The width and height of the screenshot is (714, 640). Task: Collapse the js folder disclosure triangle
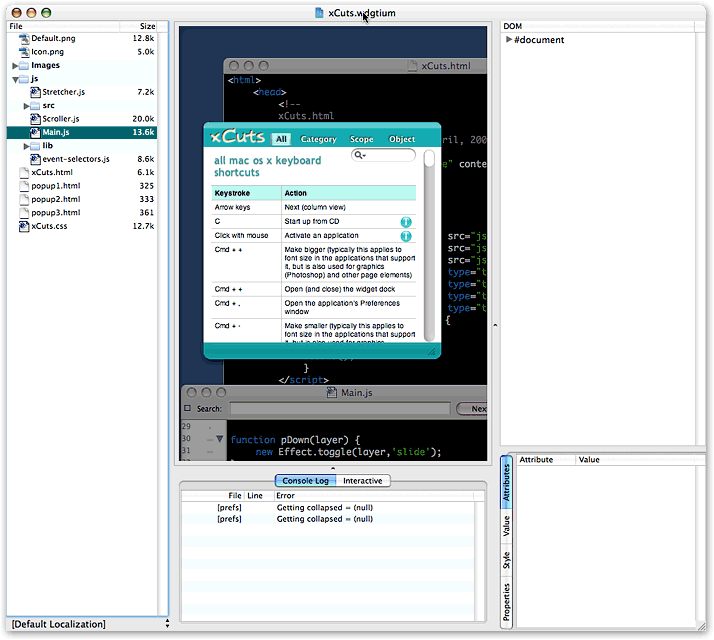[15, 80]
